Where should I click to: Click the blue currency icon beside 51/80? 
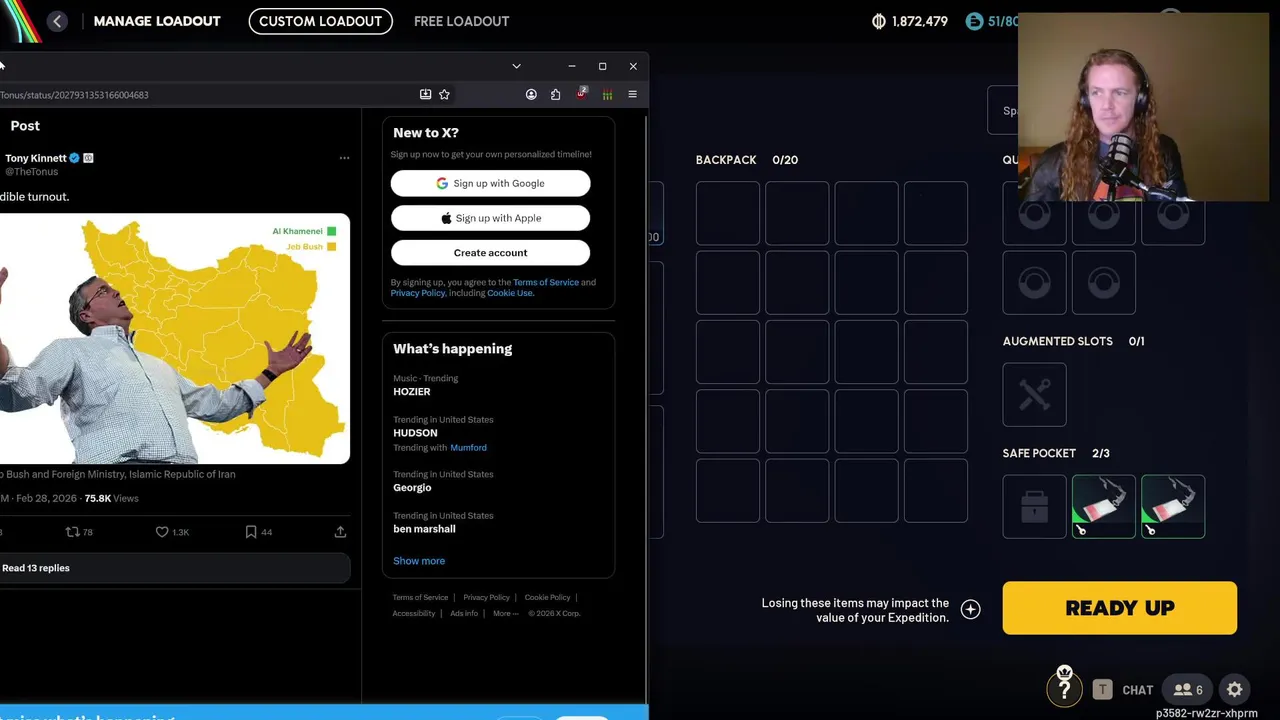coord(974,21)
